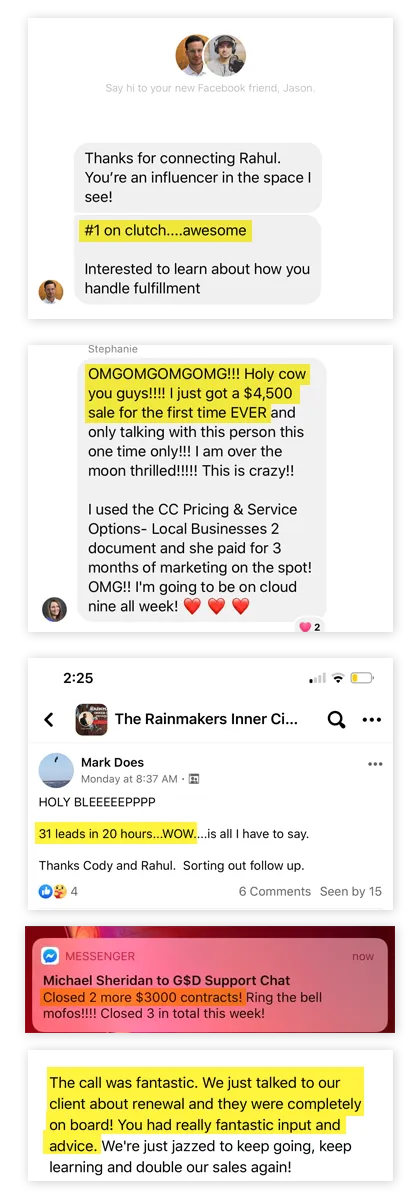Open Mark Does post options ellipsis

coord(375,764)
